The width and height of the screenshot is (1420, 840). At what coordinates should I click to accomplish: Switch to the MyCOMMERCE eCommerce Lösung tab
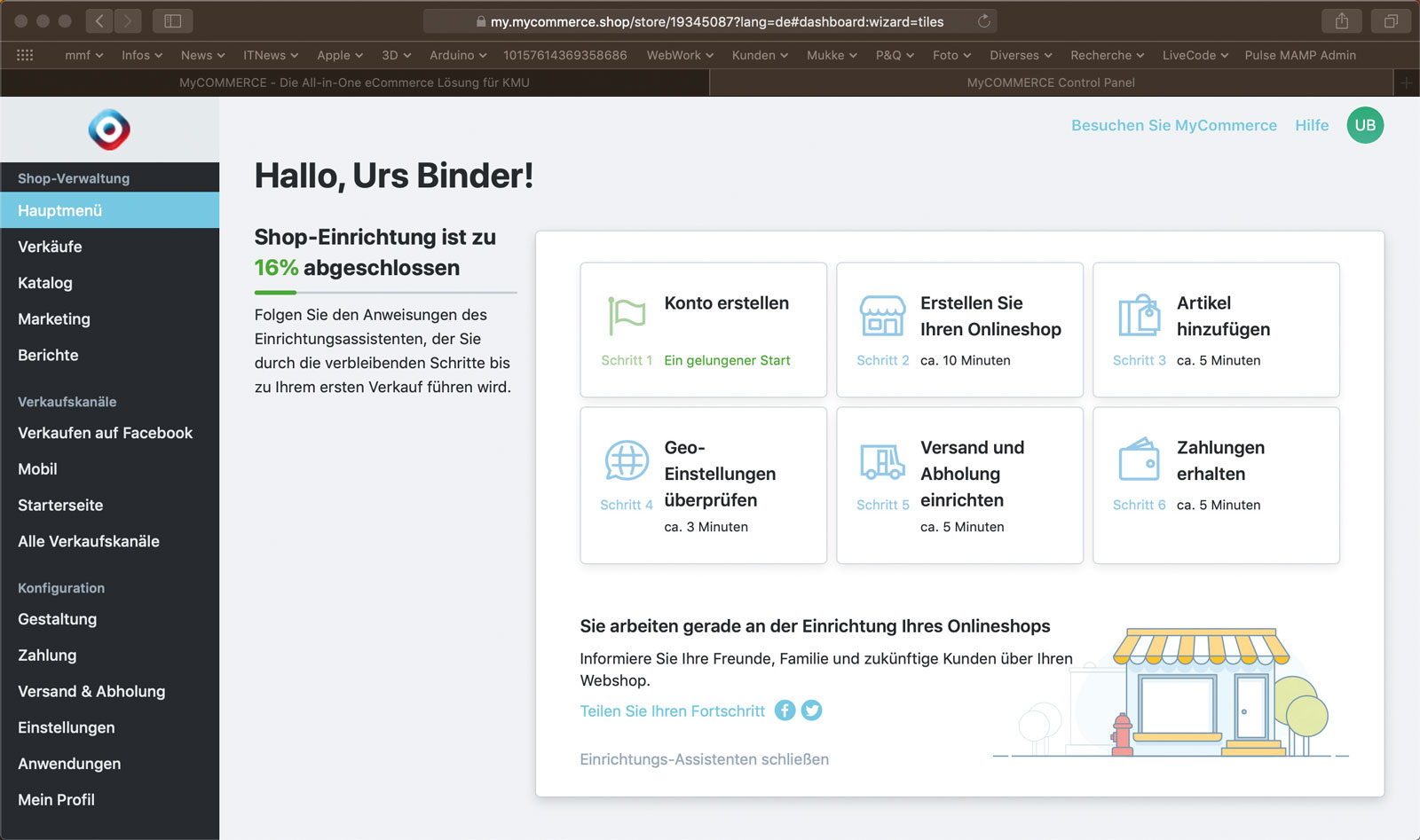coord(355,82)
